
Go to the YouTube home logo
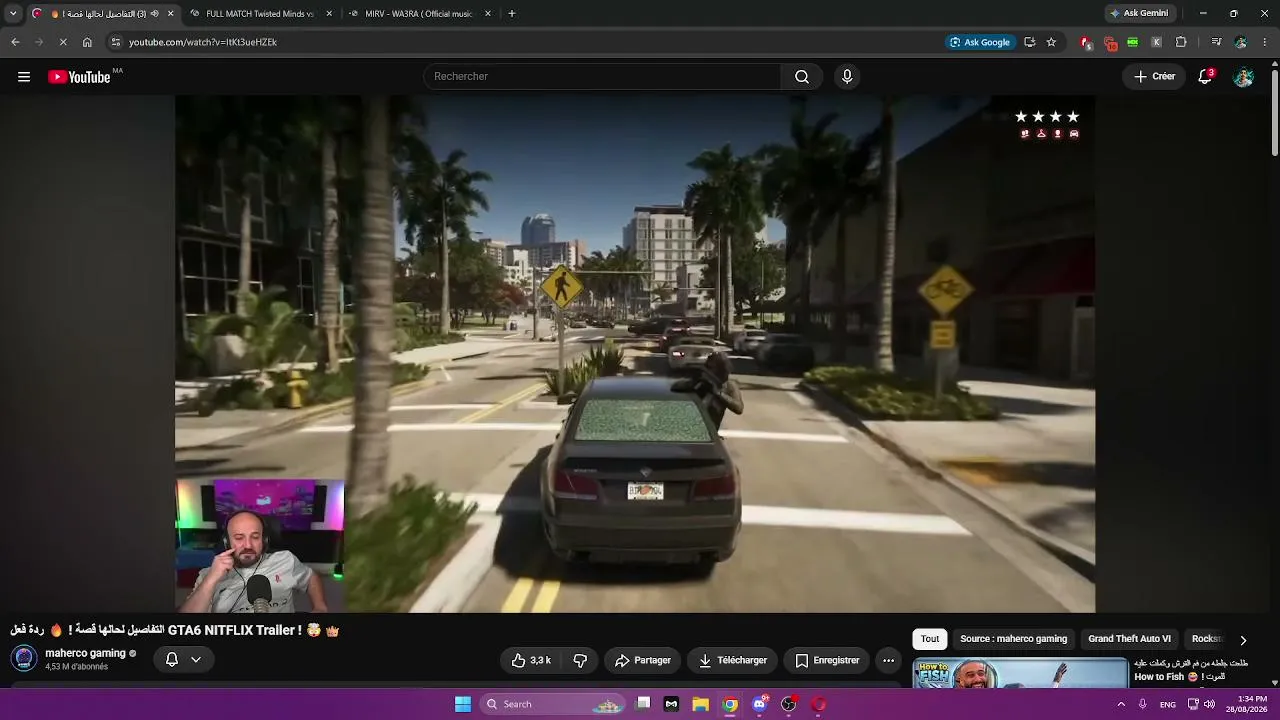point(79,77)
